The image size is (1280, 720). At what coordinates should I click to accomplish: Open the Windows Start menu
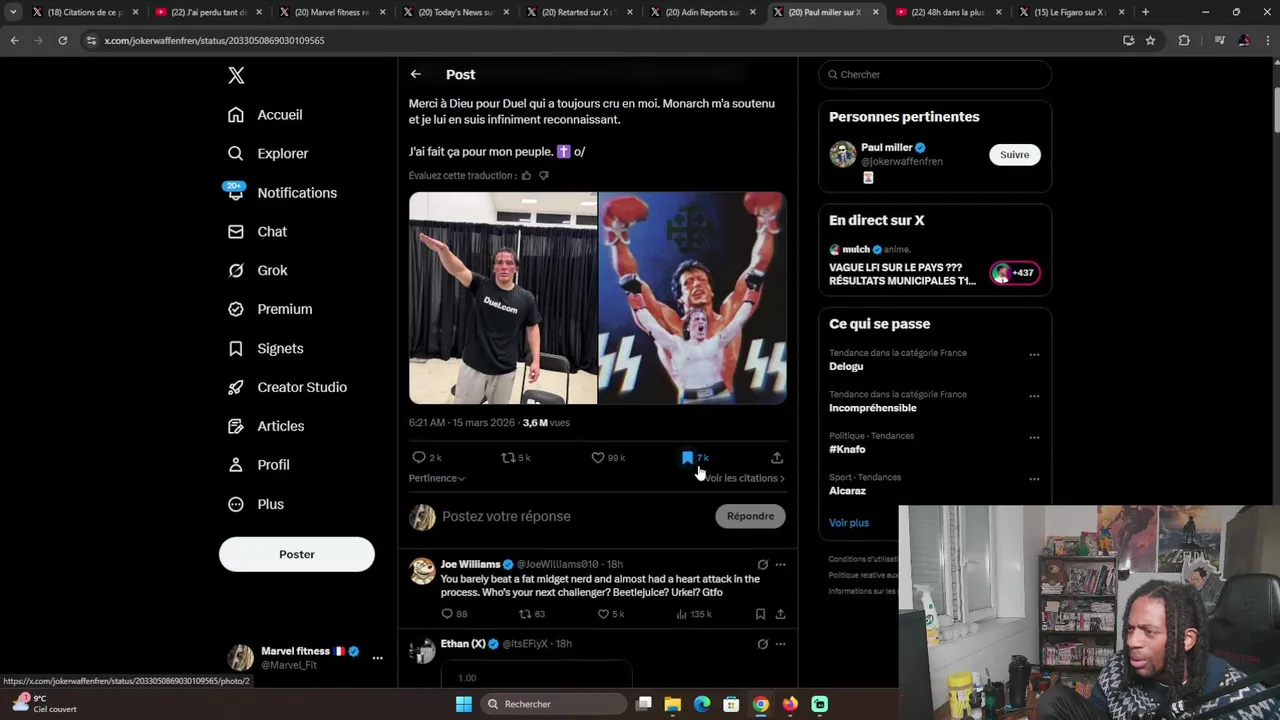464,704
